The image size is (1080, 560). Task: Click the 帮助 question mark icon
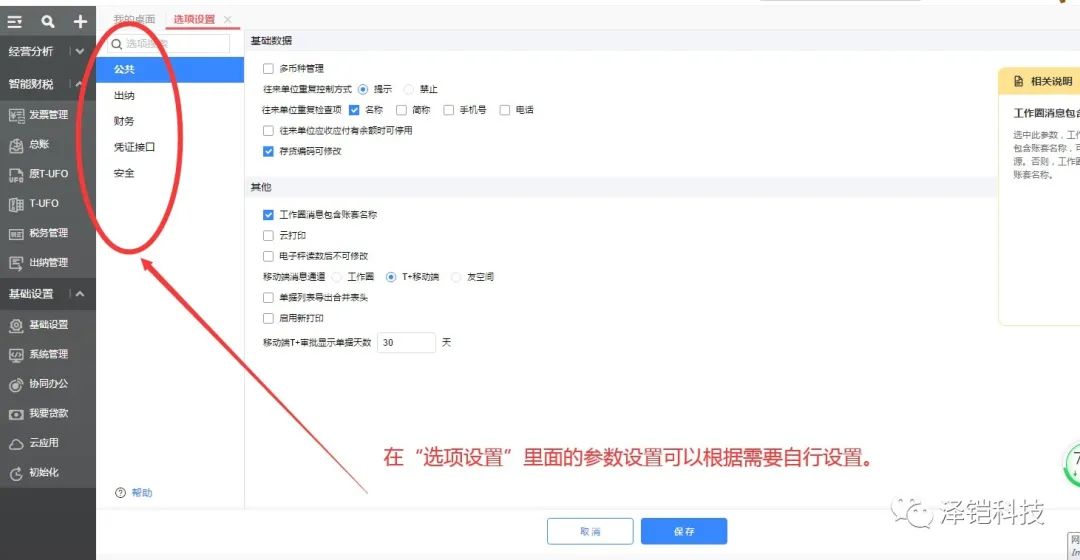pos(121,492)
